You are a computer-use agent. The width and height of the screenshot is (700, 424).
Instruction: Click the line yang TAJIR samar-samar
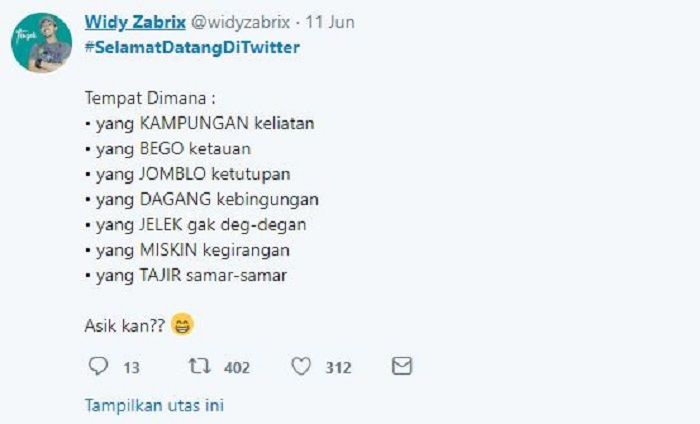186,275
